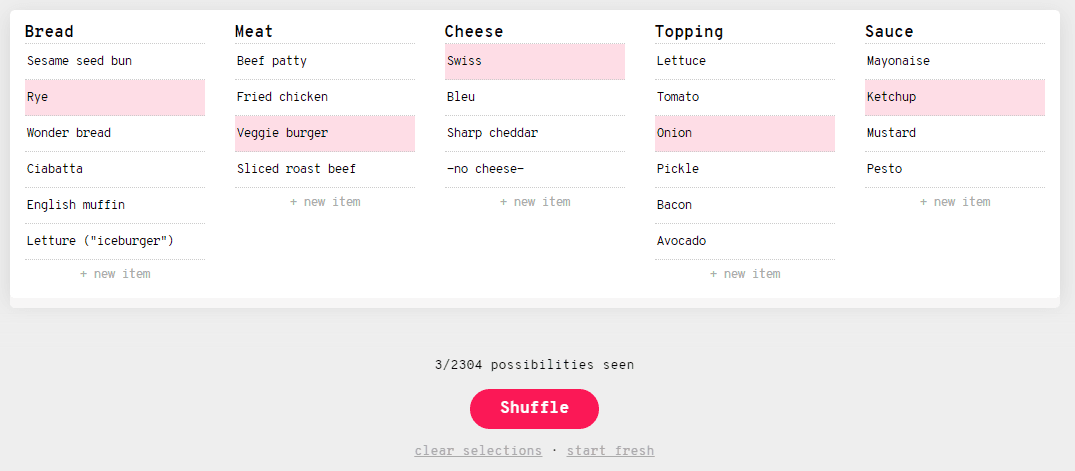Select Sharp cheddar cheese option

(x=535, y=133)
